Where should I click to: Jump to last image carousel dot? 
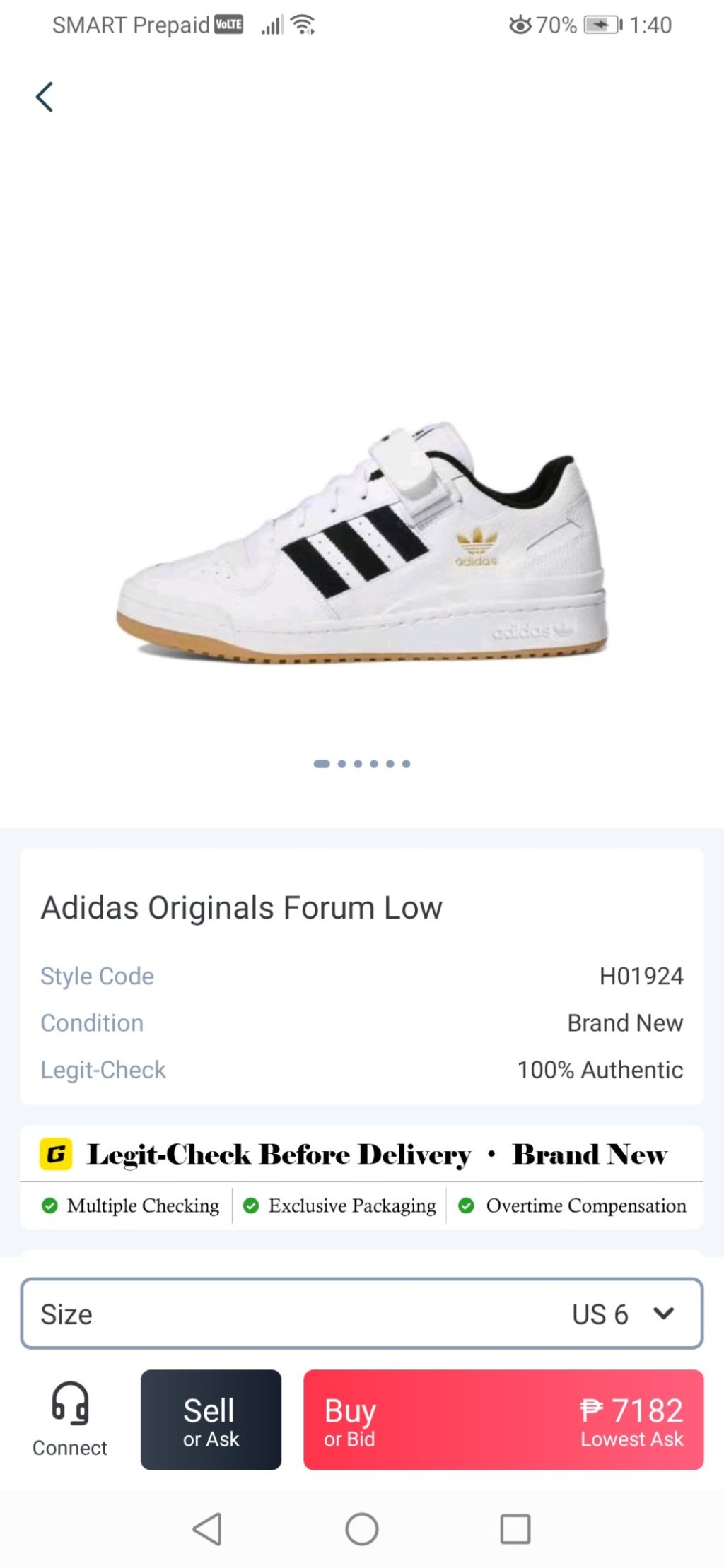point(406,764)
